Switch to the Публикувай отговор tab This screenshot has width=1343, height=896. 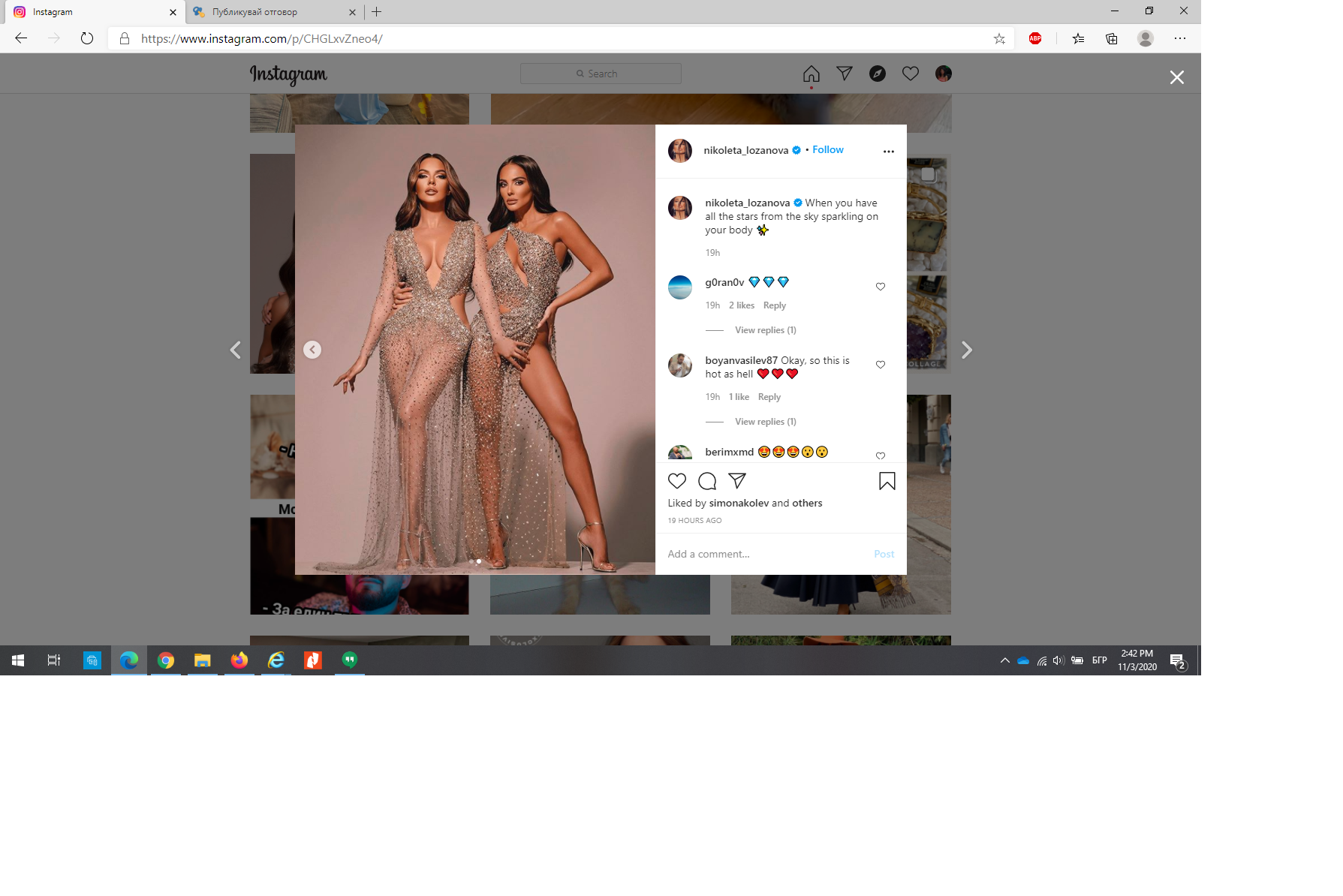click(270, 12)
